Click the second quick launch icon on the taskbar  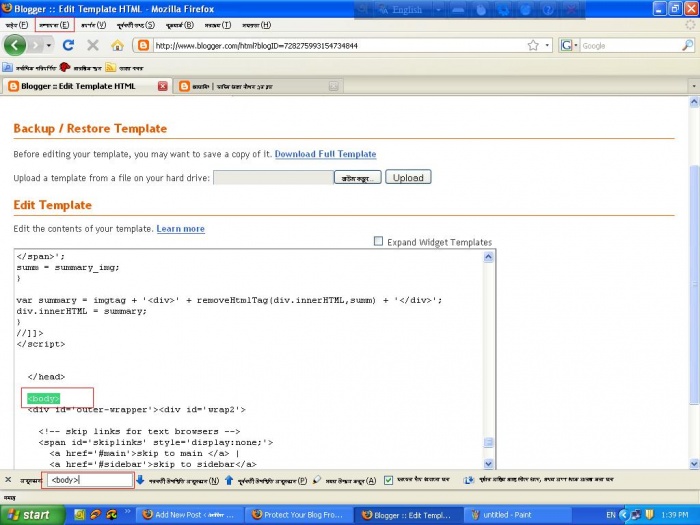pos(96,514)
